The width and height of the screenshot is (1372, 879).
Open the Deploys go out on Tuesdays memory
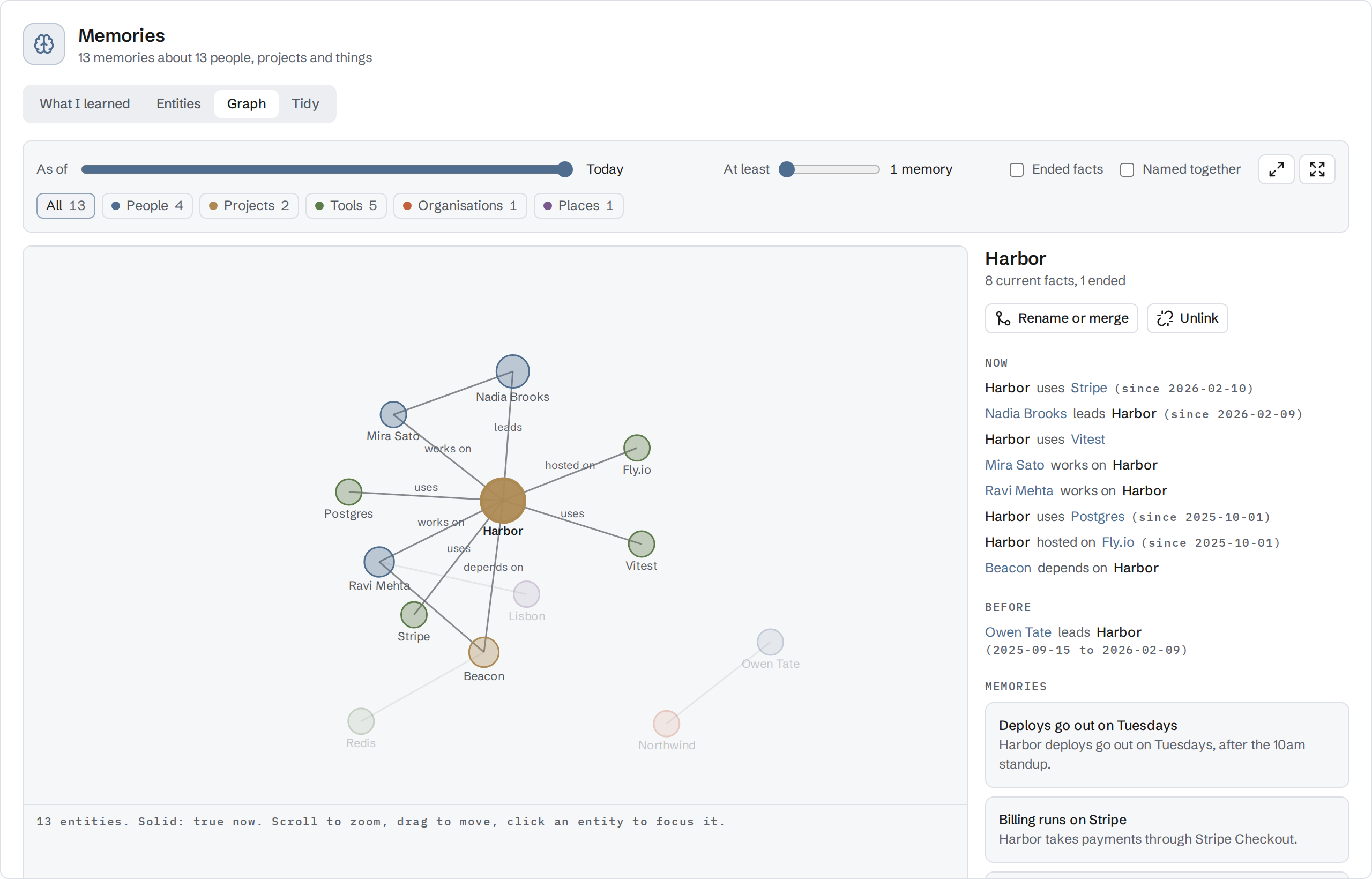[x=1167, y=745]
